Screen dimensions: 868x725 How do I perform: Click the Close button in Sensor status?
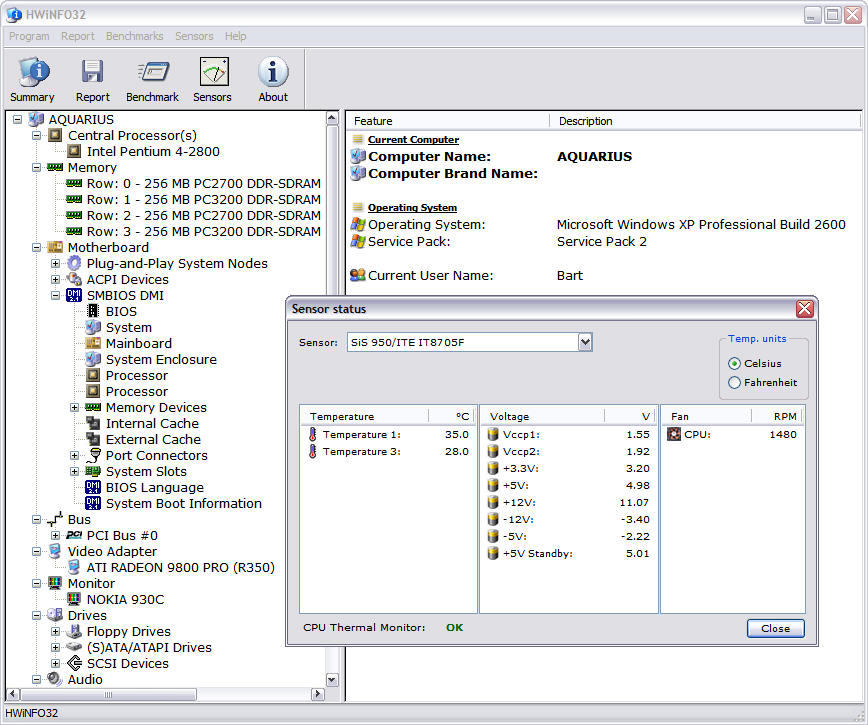(775, 628)
